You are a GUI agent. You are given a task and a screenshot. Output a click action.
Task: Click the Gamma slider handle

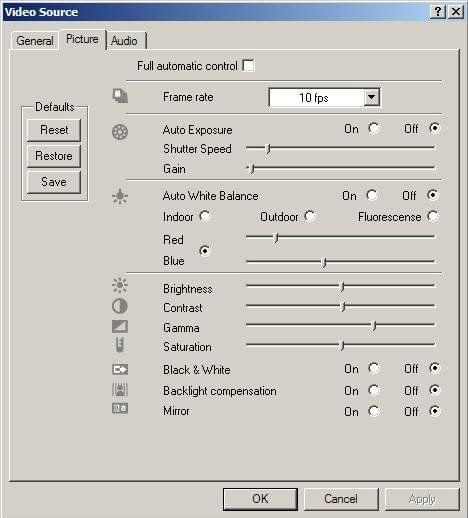[374, 325]
